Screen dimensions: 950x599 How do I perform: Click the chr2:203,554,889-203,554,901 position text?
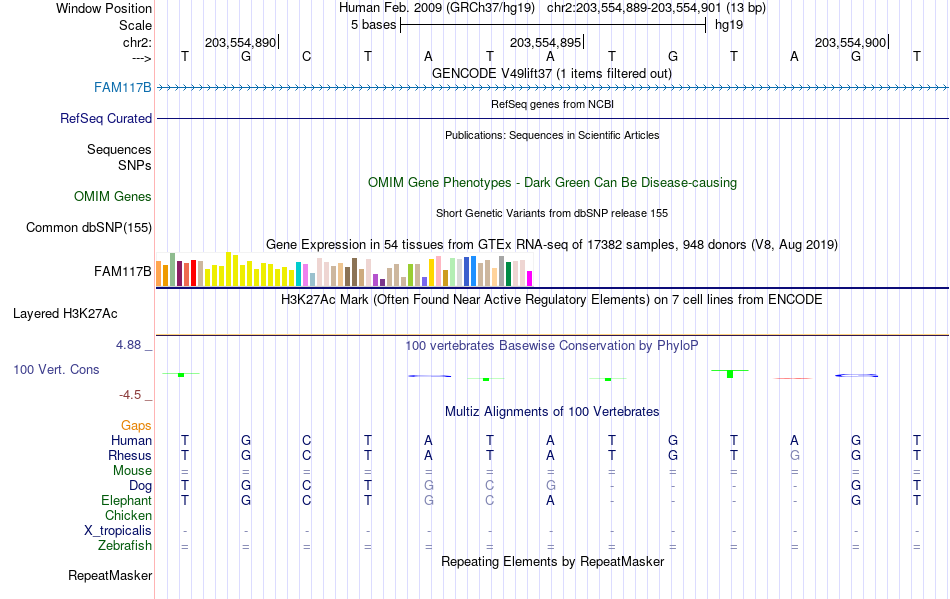point(634,8)
